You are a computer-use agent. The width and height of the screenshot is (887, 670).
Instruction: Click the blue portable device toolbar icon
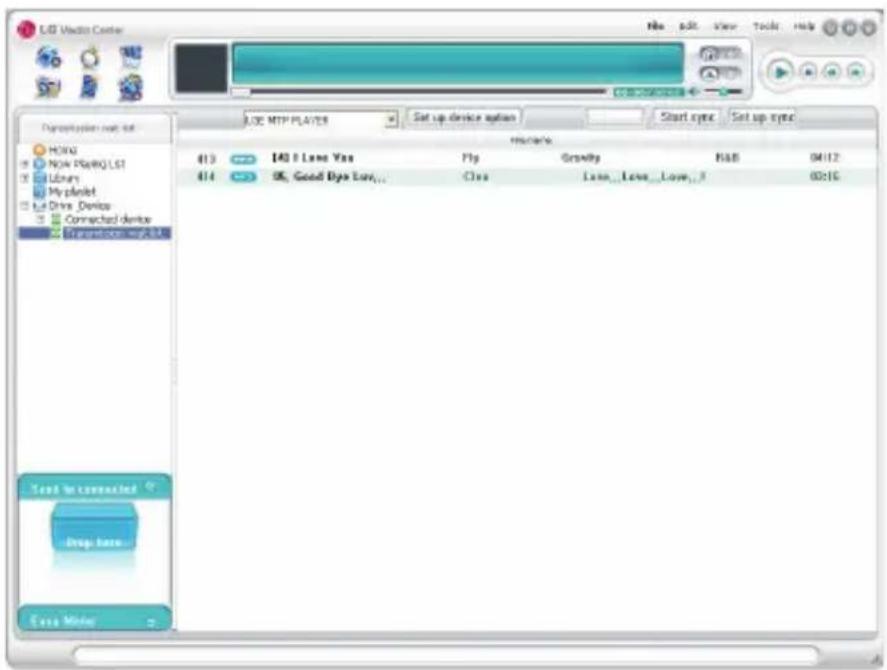[x=89, y=88]
